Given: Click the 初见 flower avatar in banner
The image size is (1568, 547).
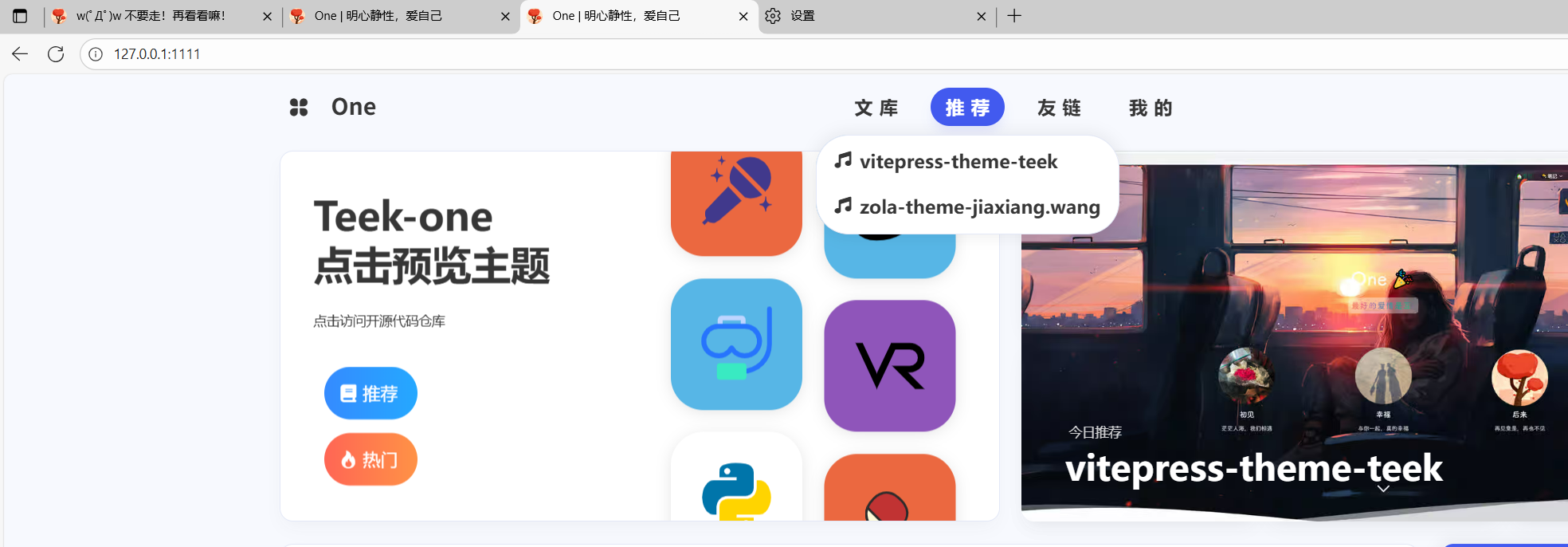Looking at the screenshot, I should pos(1246,376).
